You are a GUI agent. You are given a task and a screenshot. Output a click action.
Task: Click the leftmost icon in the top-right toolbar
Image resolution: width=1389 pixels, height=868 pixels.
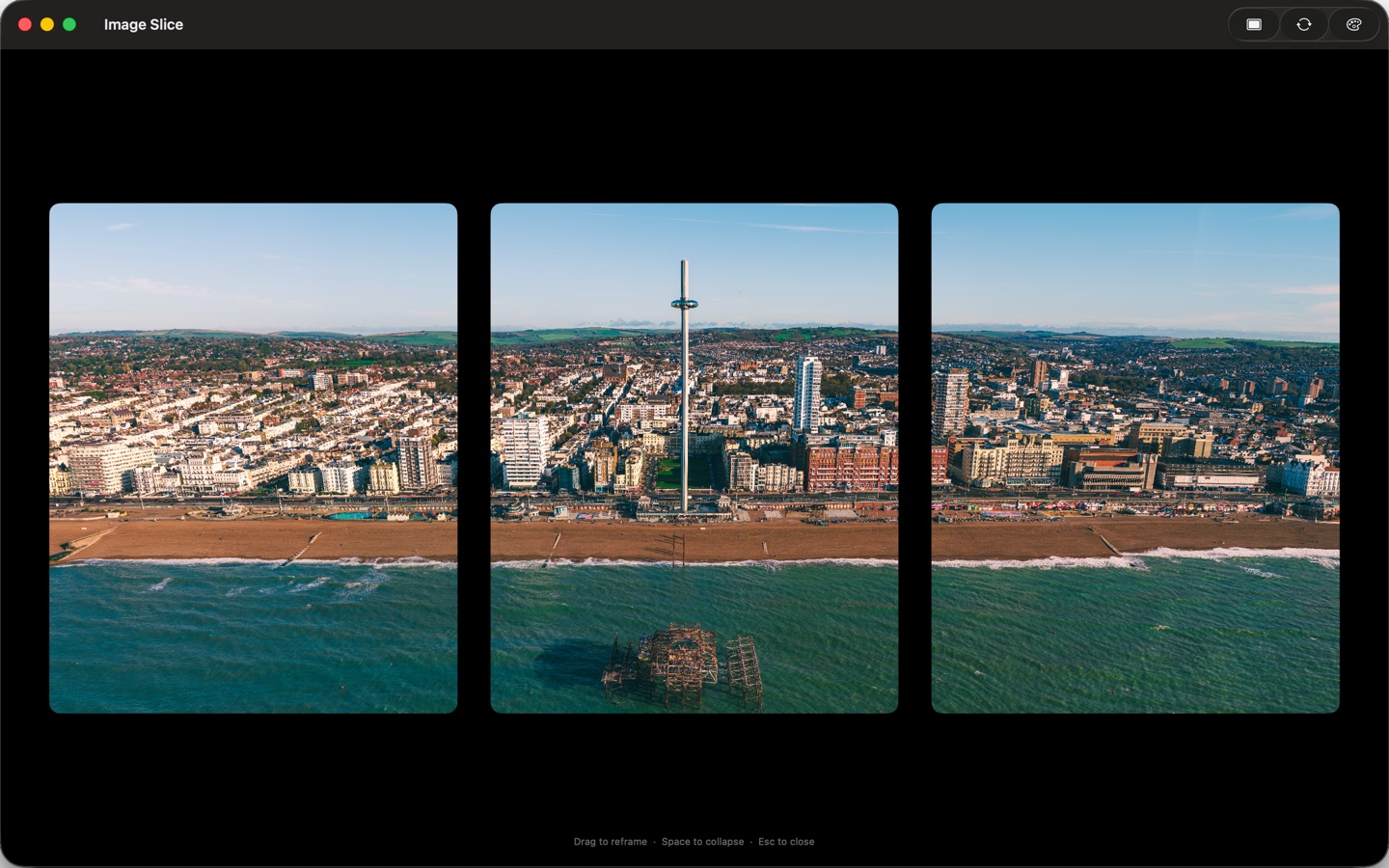(x=1254, y=23)
